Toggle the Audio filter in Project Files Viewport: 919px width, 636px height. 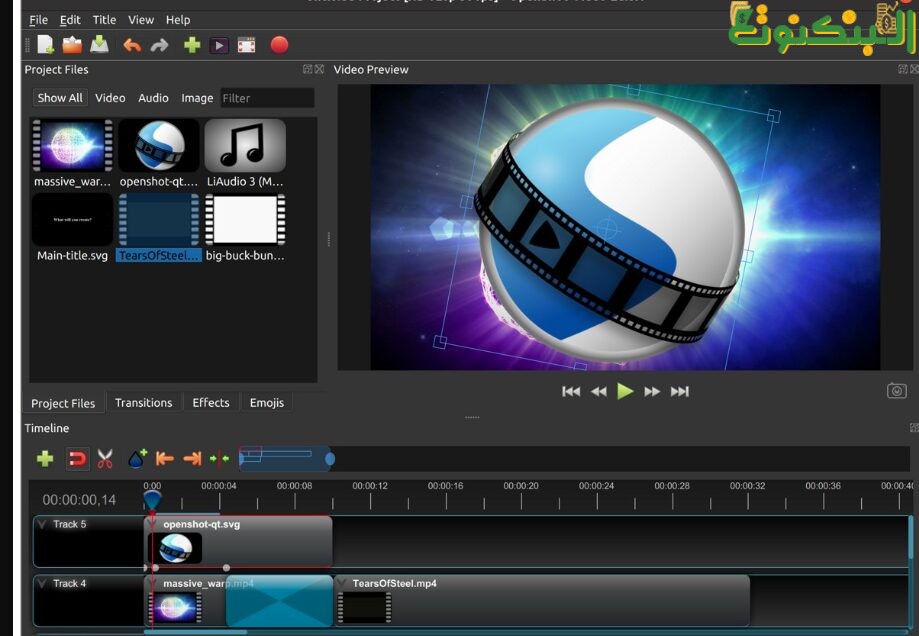(x=153, y=98)
